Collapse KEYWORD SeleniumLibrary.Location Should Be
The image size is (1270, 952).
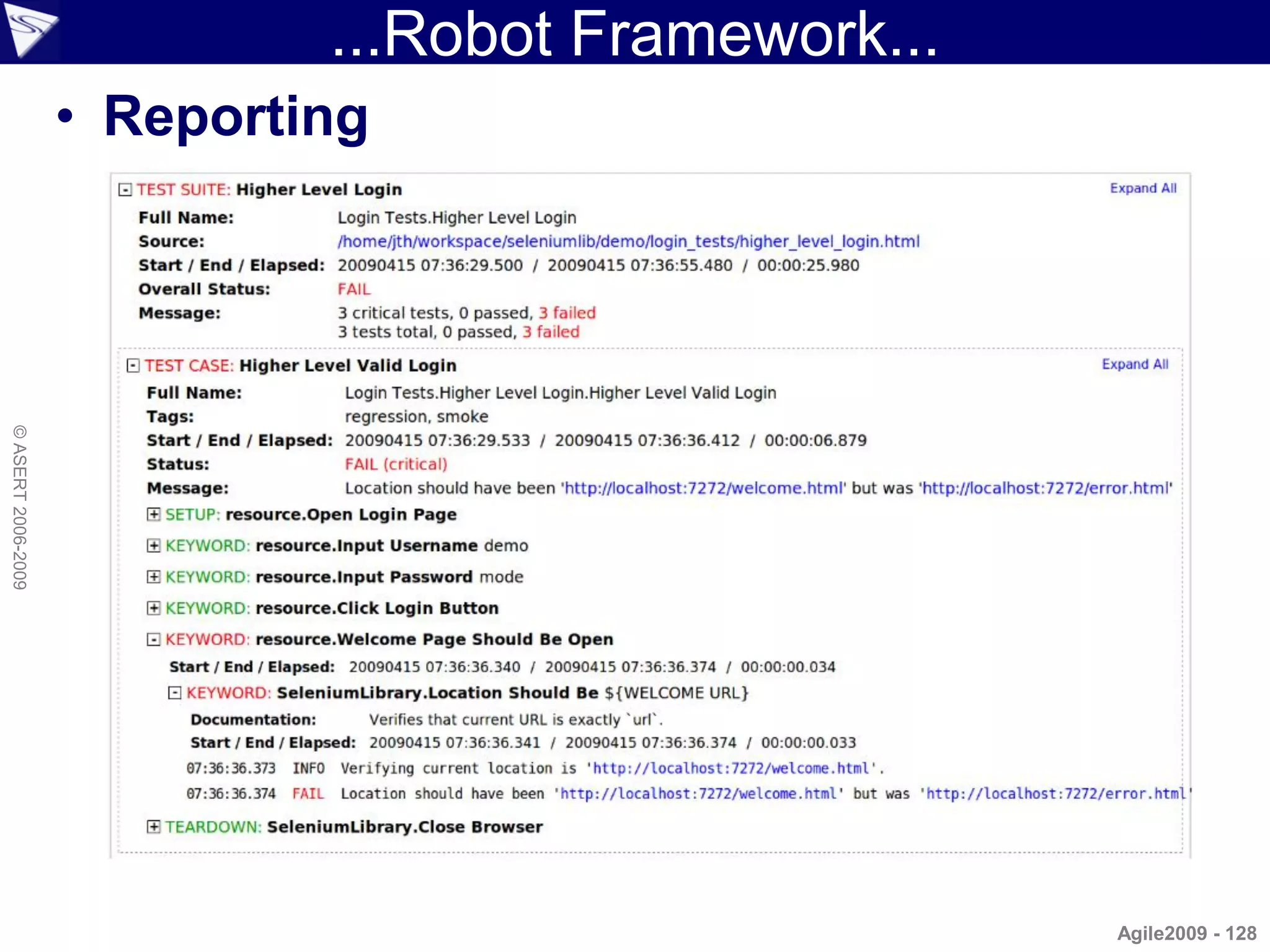[175, 693]
